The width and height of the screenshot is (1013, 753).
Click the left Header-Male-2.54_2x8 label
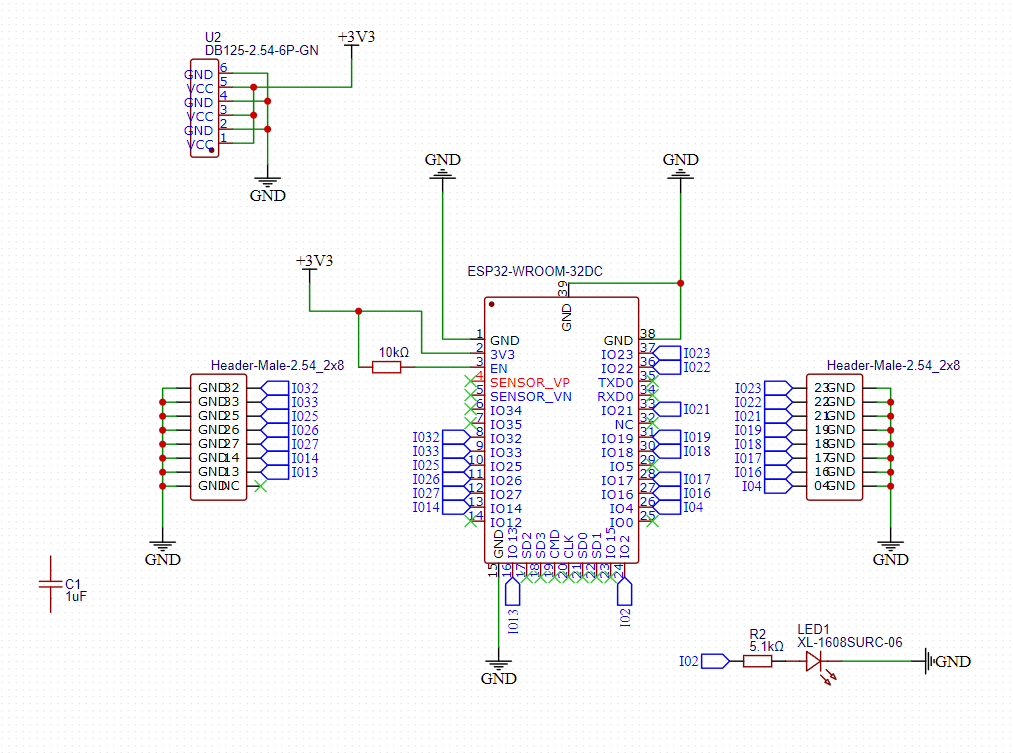point(277,366)
